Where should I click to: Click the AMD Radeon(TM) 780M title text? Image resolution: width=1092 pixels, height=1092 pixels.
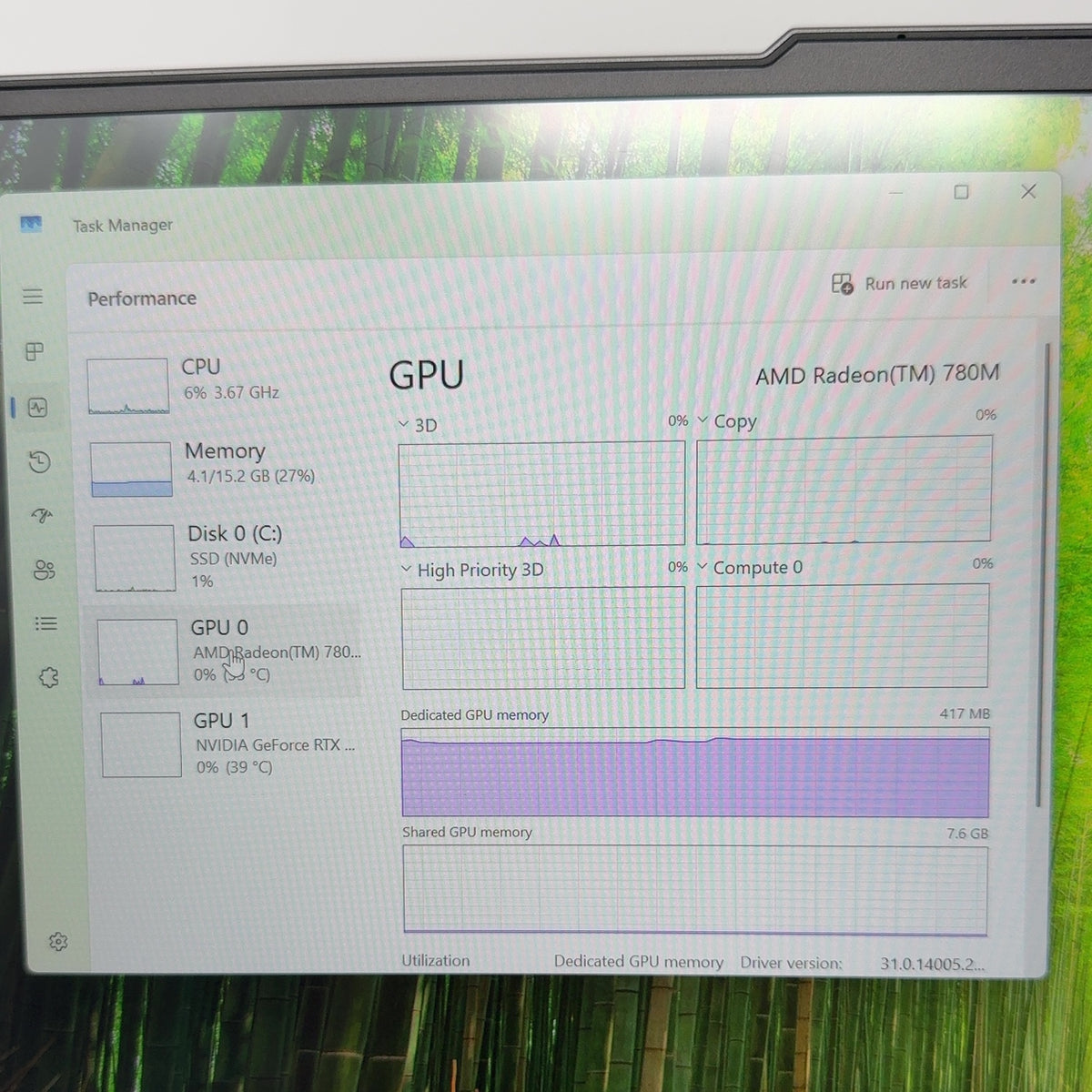877,374
